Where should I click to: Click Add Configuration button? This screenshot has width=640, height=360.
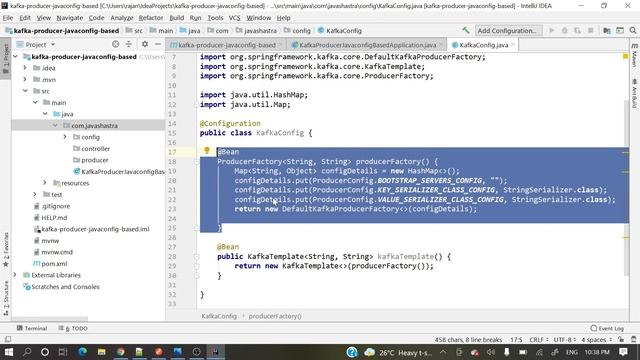[507, 31]
